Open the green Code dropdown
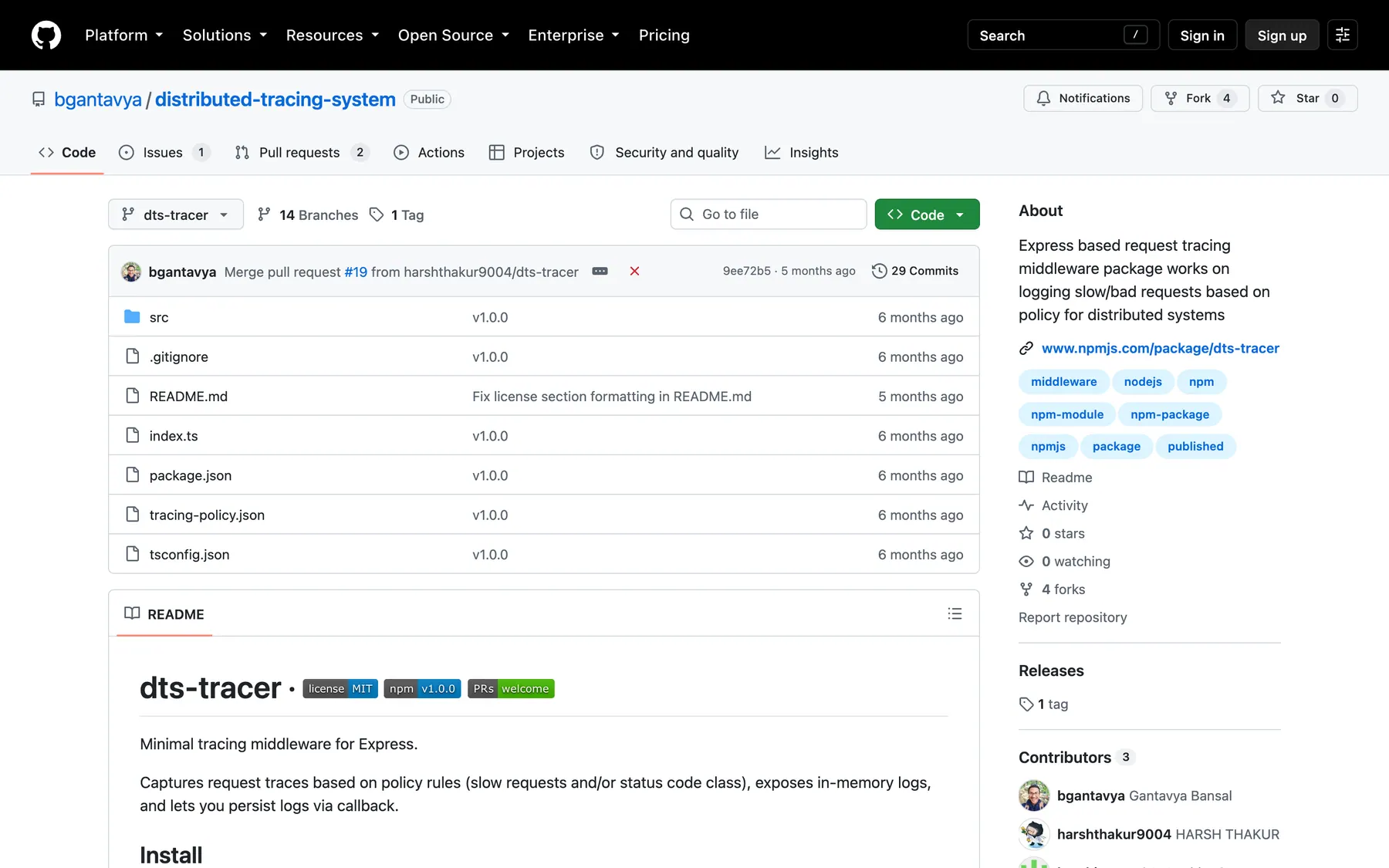Screen dimensions: 1389x868 (x=927, y=214)
